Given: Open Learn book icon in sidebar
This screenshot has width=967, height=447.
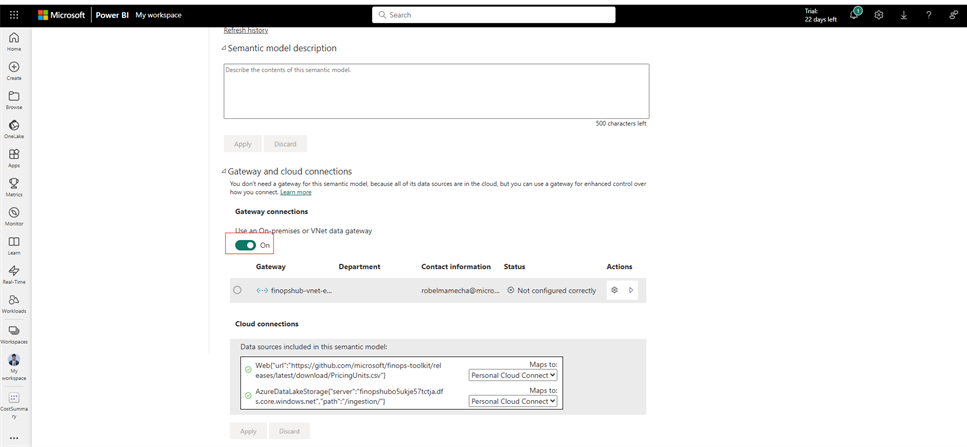Looking at the screenshot, I should [14, 245].
